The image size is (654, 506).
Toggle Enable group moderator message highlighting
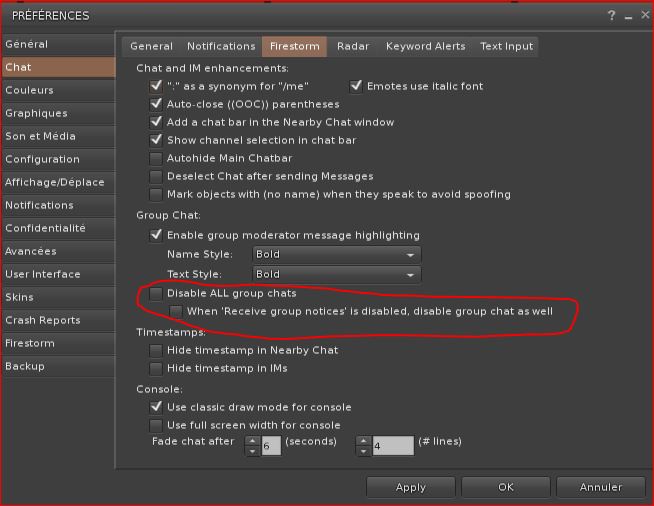pyautogui.click(x=156, y=235)
